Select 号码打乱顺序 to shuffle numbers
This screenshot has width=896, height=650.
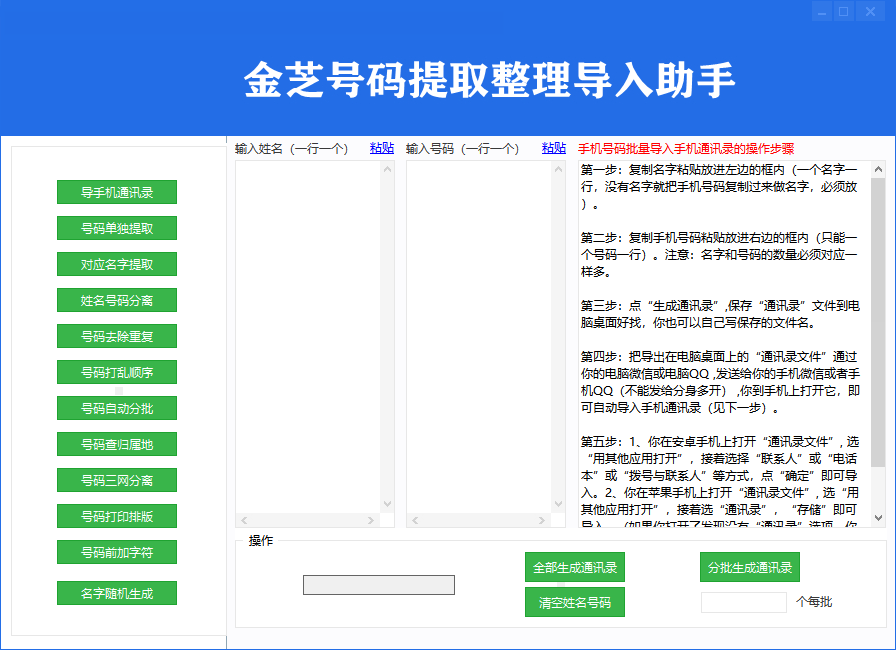(116, 372)
